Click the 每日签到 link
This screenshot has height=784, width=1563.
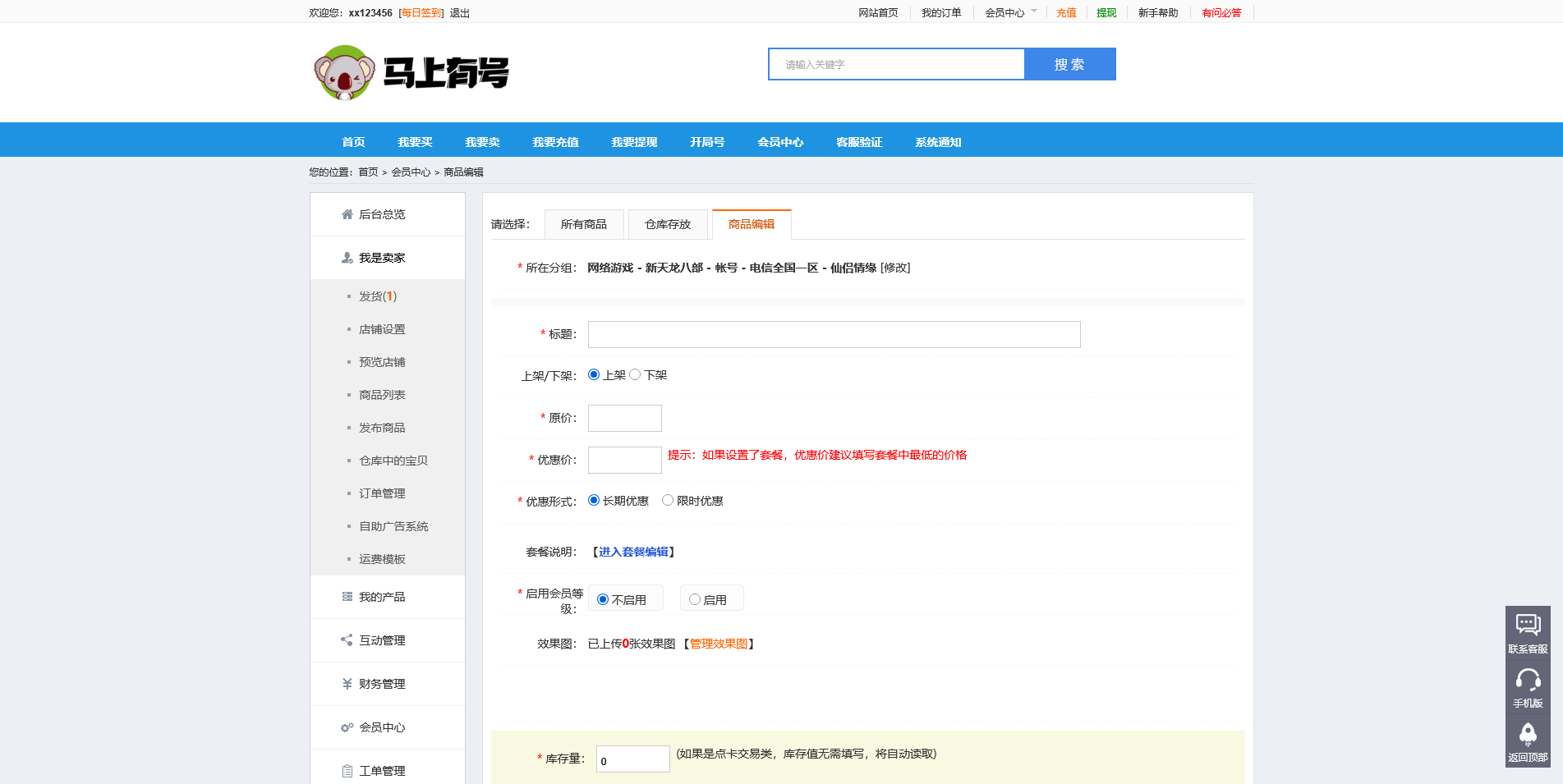click(x=421, y=13)
